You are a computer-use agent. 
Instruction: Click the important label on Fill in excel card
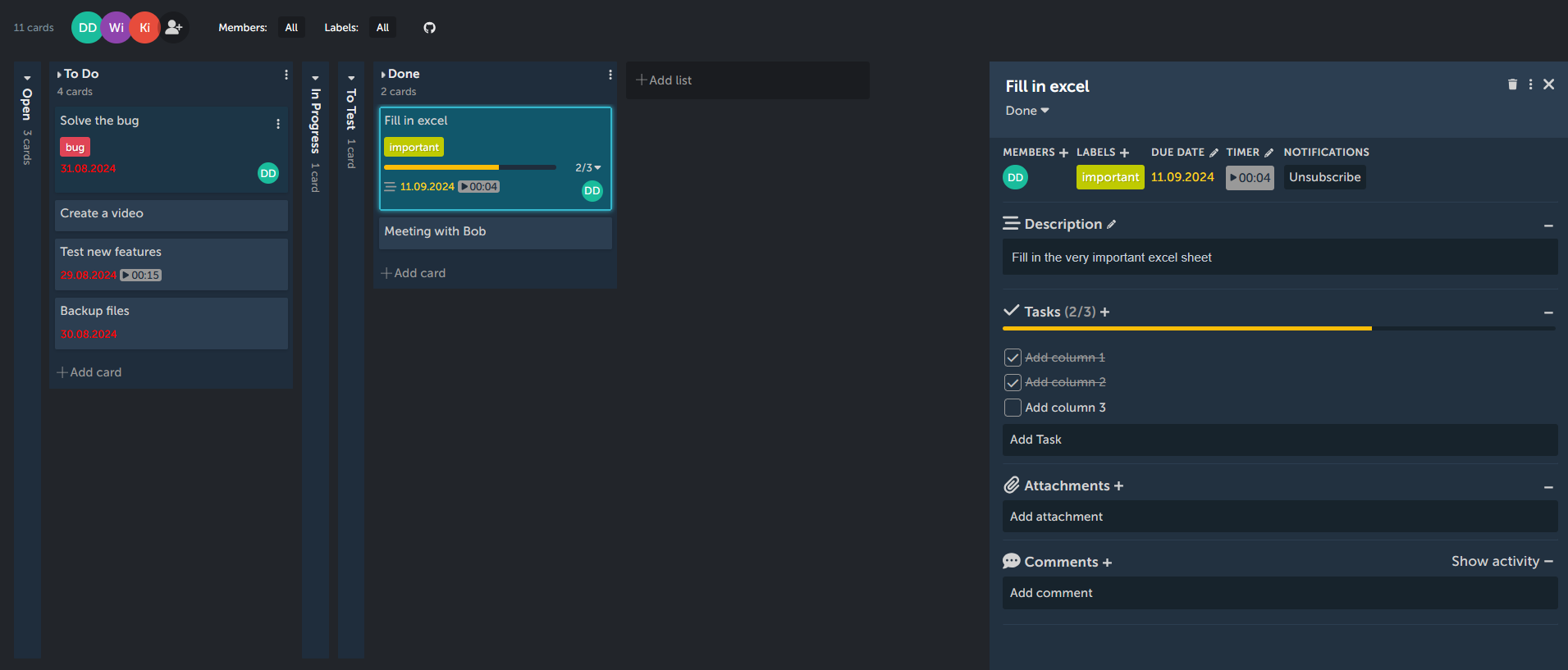tap(414, 148)
